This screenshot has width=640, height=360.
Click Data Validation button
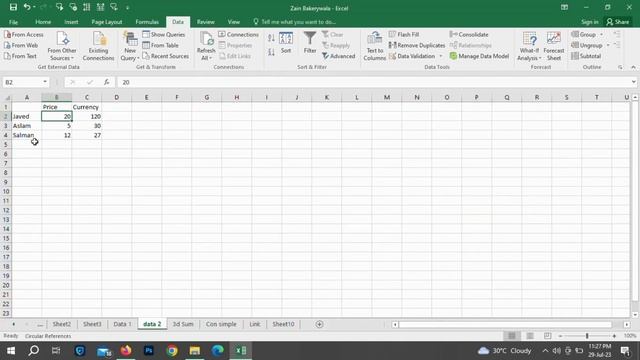tap(412, 56)
